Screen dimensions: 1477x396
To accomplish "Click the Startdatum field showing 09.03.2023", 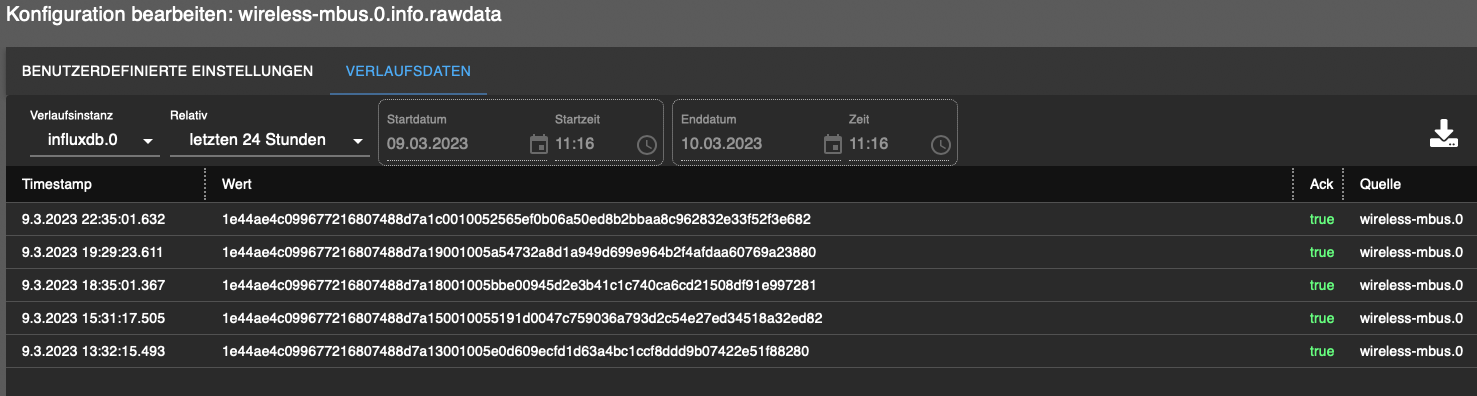I will point(456,144).
